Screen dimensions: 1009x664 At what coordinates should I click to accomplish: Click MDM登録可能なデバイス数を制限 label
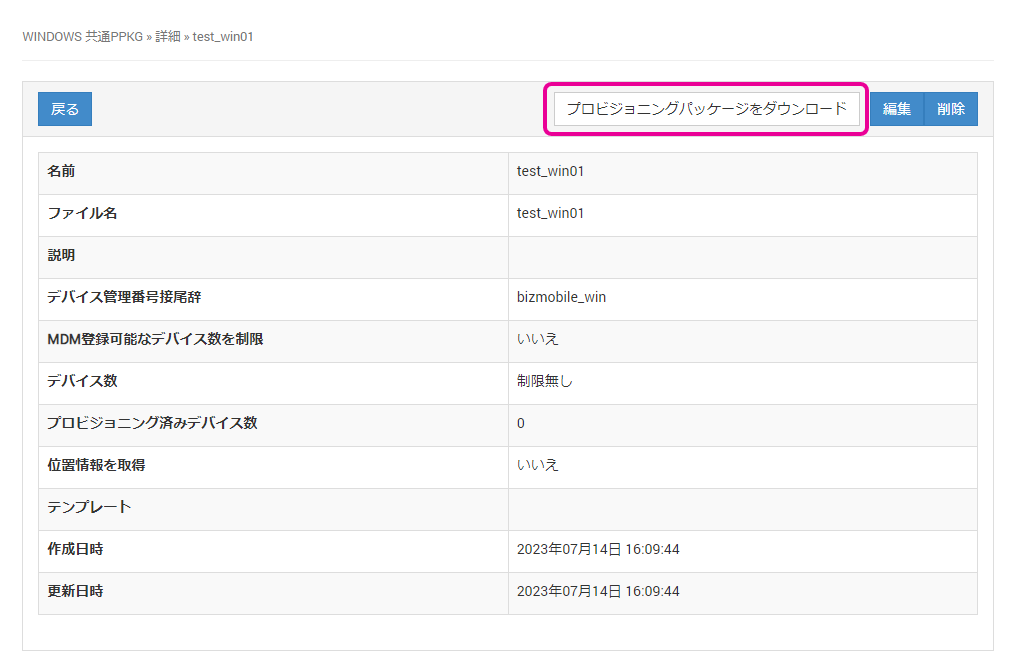[x=155, y=339]
